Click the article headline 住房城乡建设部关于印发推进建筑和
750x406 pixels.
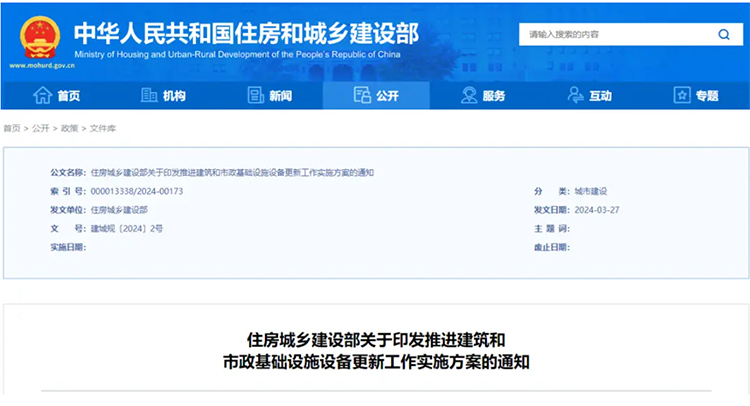coord(376,340)
